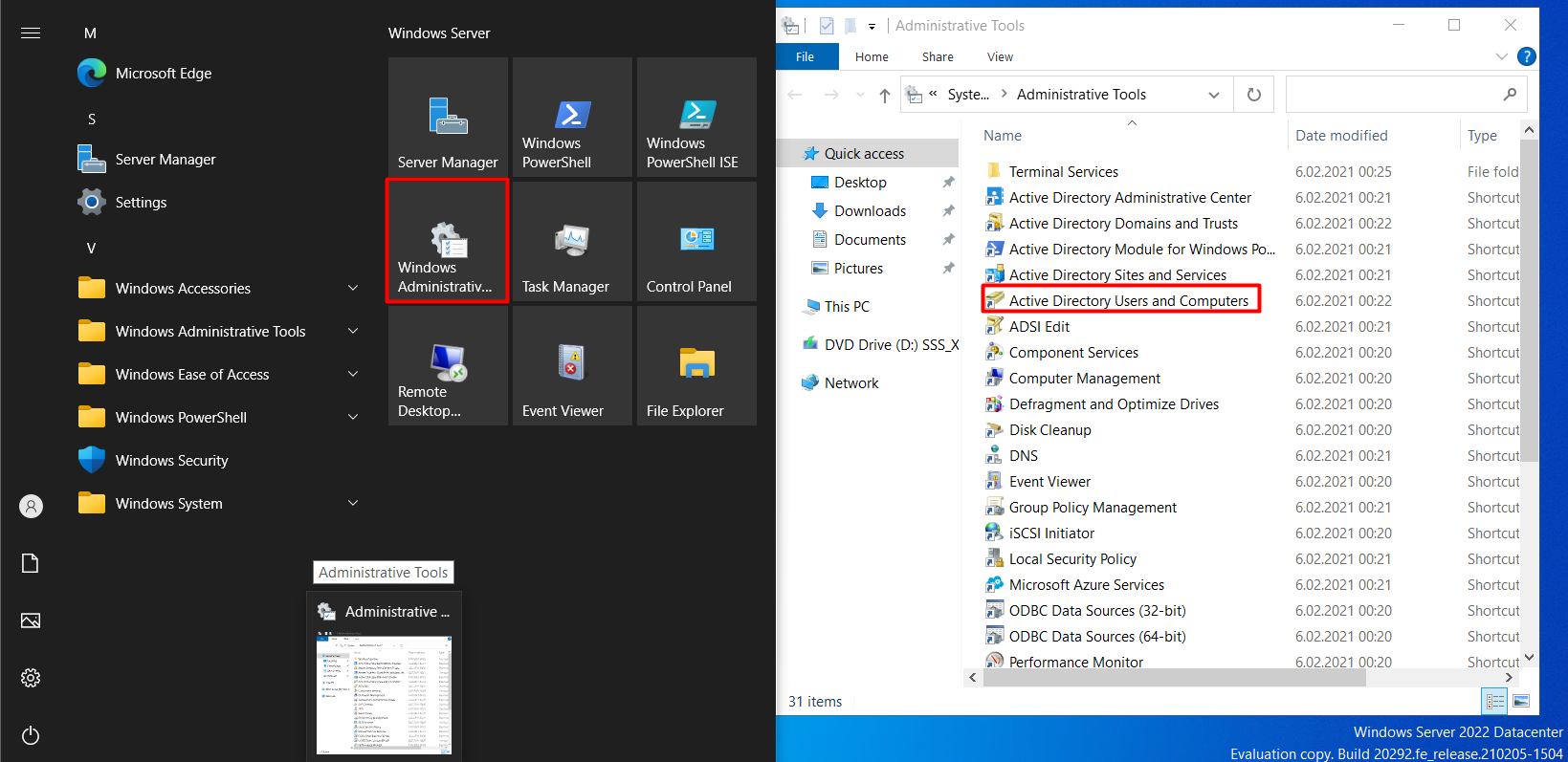Click the Control Panel tile

pyautogui.click(x=696, y=242)
